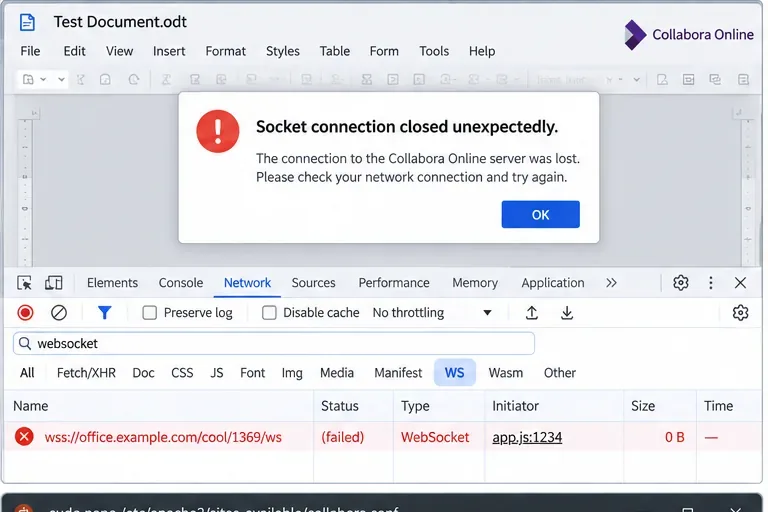Screen dimensions: 768x512
Task: Switch to the Memory tab
Action: tap(475, 283)
